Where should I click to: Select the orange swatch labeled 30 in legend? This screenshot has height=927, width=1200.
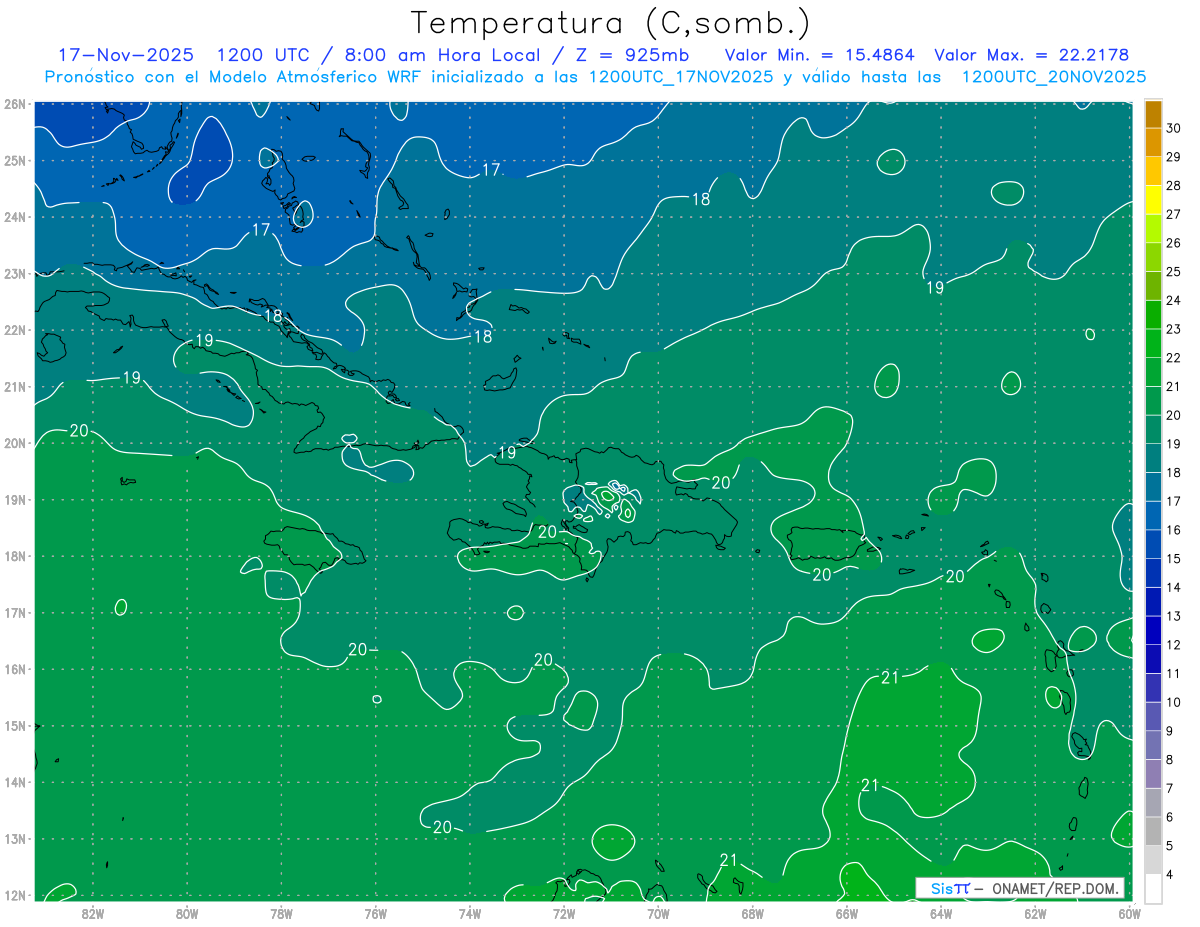click(x=1153, y=114)
